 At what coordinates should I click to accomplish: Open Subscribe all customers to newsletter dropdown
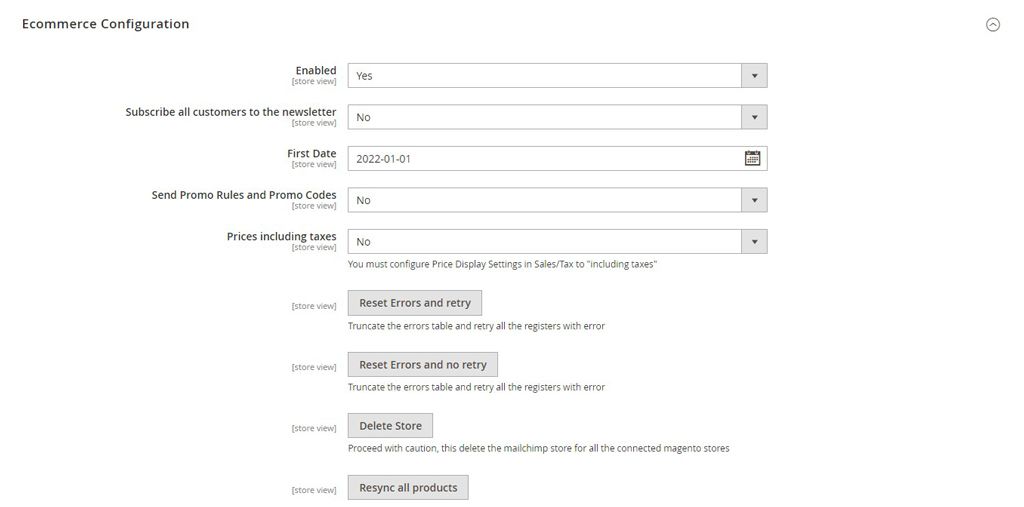pyautogui.click(x=558, y=117)
